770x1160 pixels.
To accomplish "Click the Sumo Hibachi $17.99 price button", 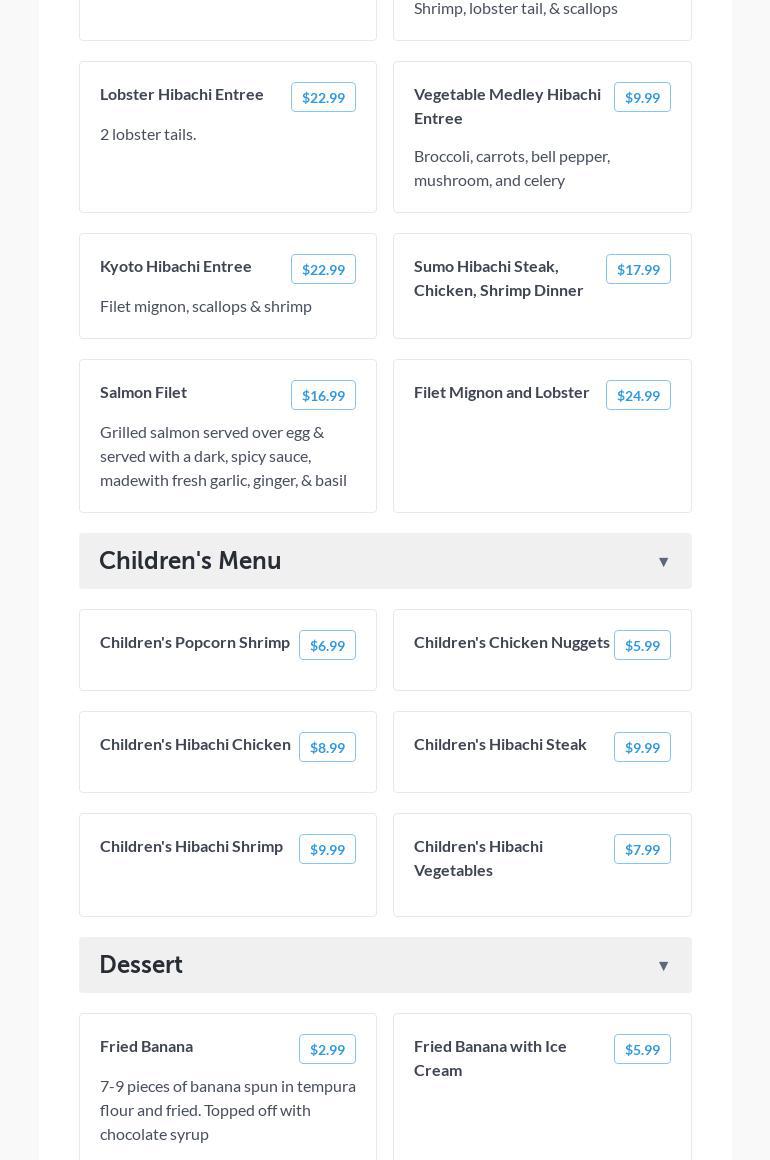I will pyautogui.click(x=638, y=269).
